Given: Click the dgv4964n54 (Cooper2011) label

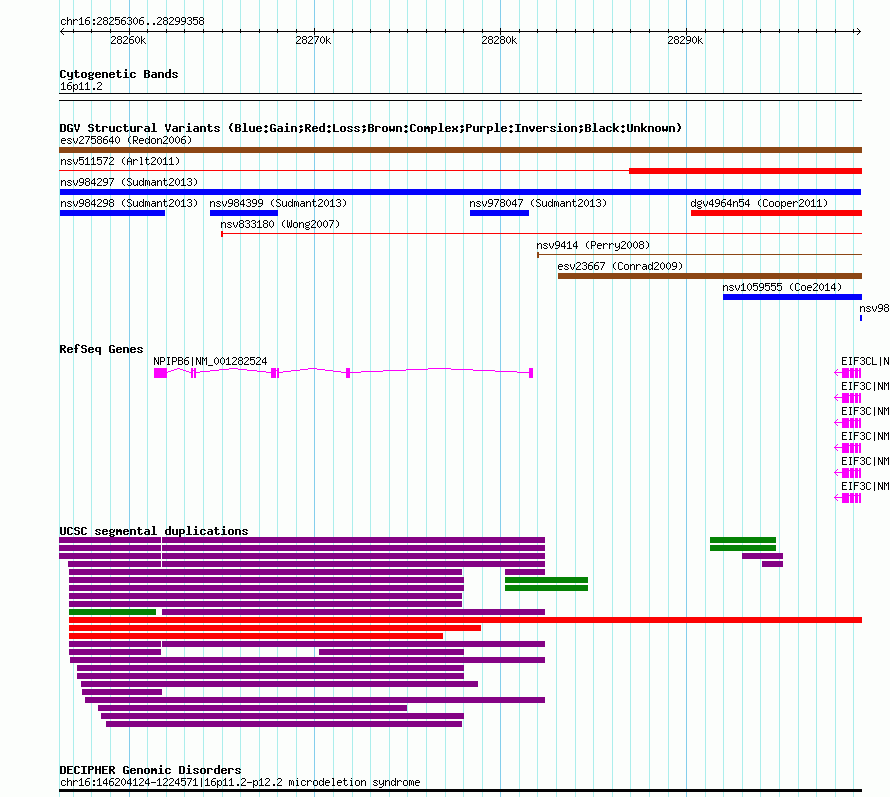Looking at the screenshot, I should click(x=759, y=203).
